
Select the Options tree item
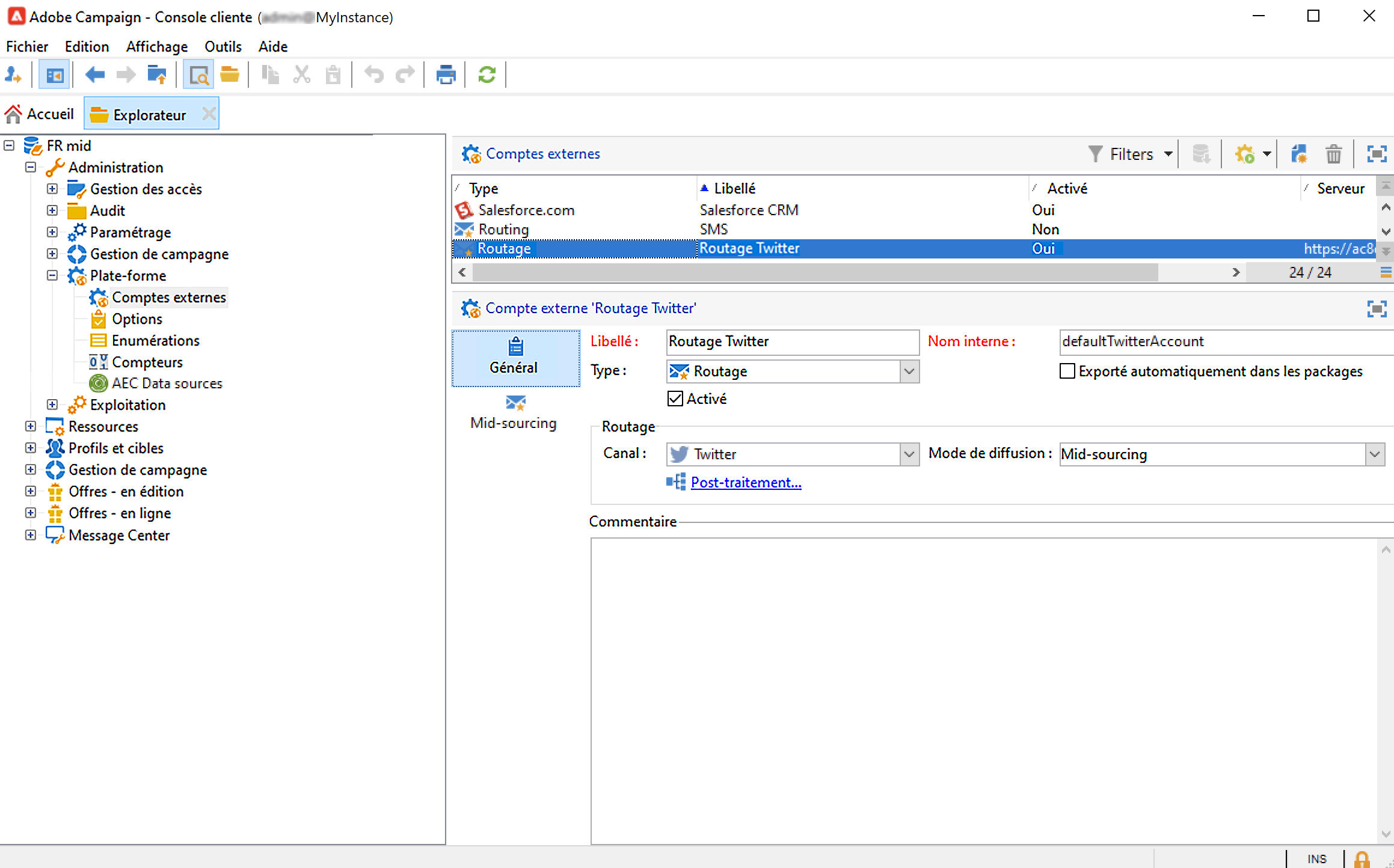[x=137, y=319]
